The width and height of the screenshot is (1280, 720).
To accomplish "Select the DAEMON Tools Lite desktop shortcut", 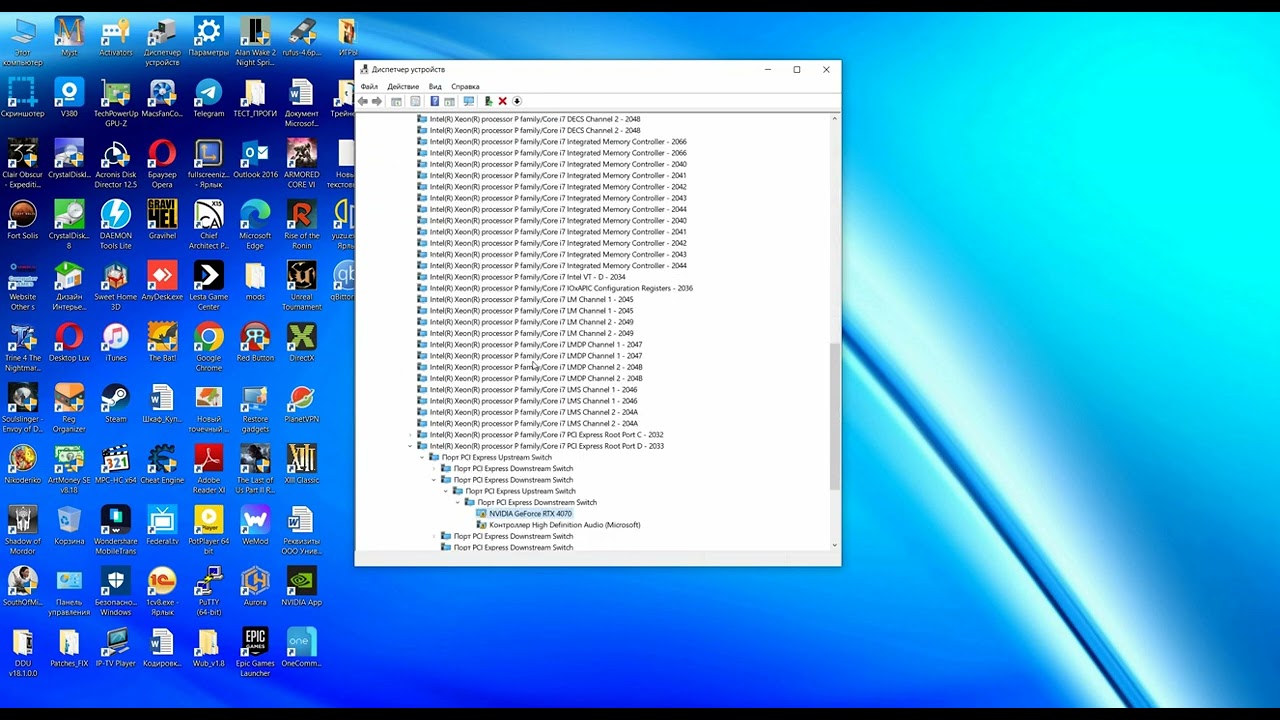I will pyautogui.click(x=115, y=225).
